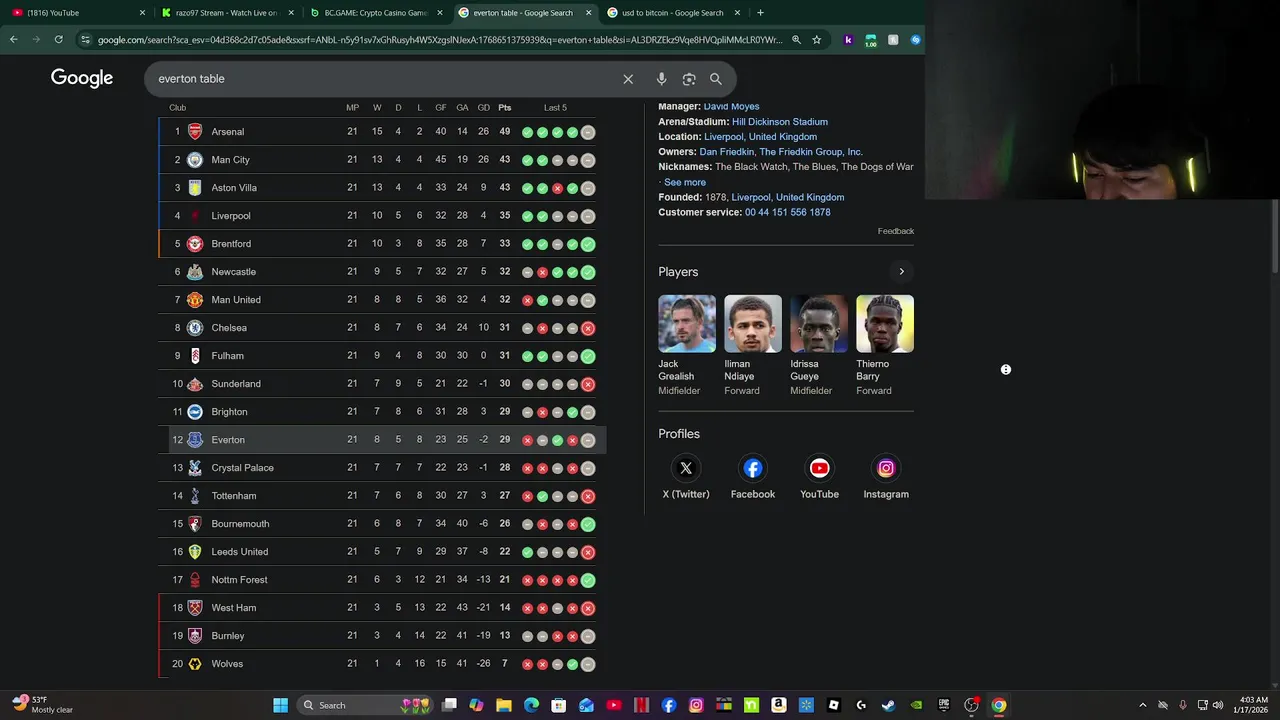Viewport: 1280px width, 720px height.
Task: Open Aston Villa team row
Action: click(382, 188)
